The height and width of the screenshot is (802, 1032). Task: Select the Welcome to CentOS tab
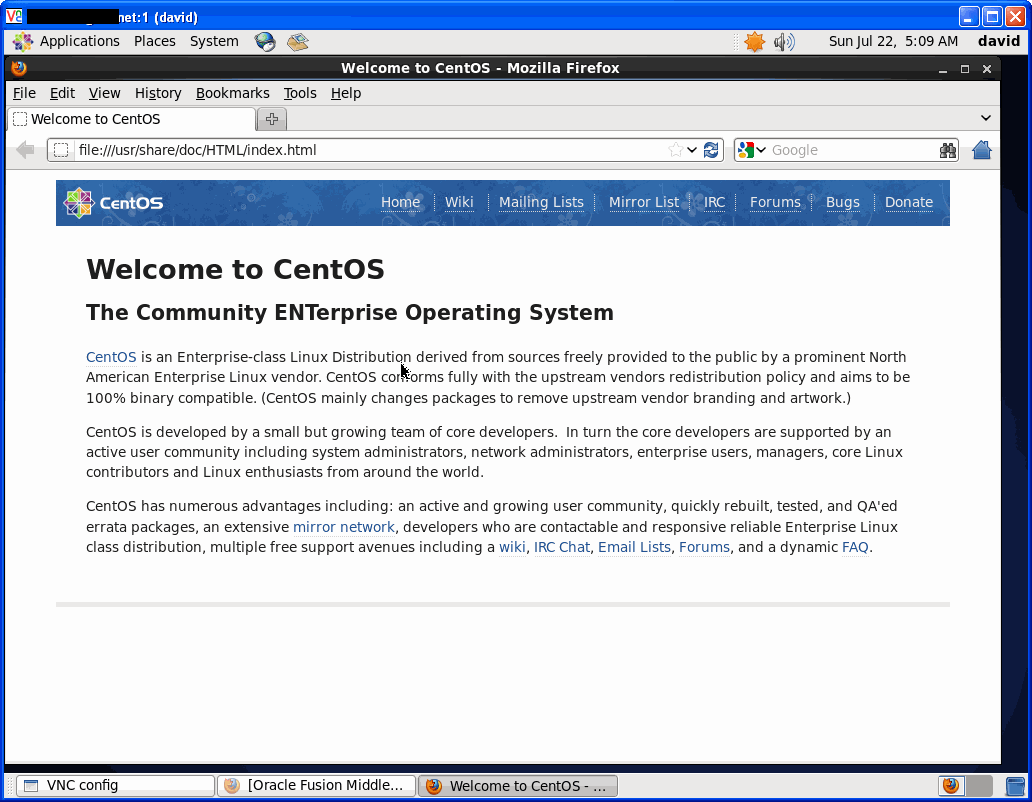click(x=132, y=119)
